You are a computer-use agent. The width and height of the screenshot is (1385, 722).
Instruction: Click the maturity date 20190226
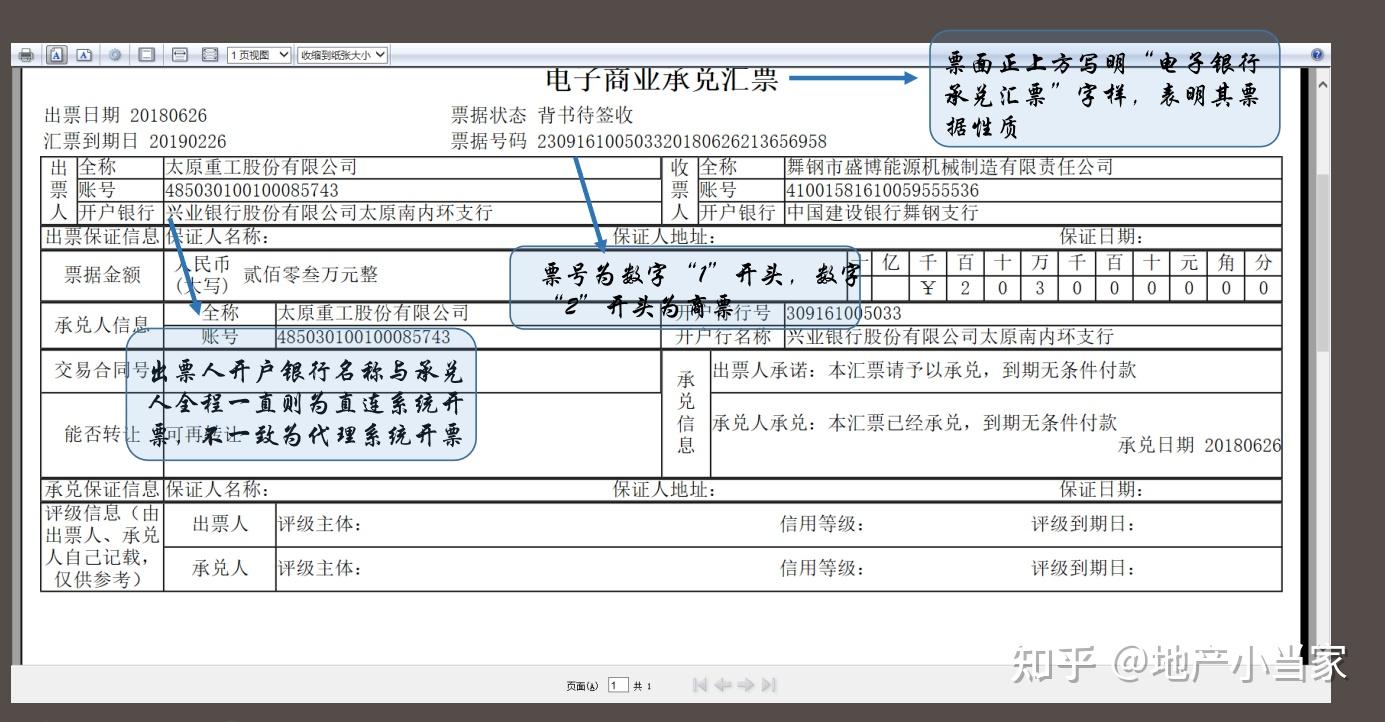[187, 141]
